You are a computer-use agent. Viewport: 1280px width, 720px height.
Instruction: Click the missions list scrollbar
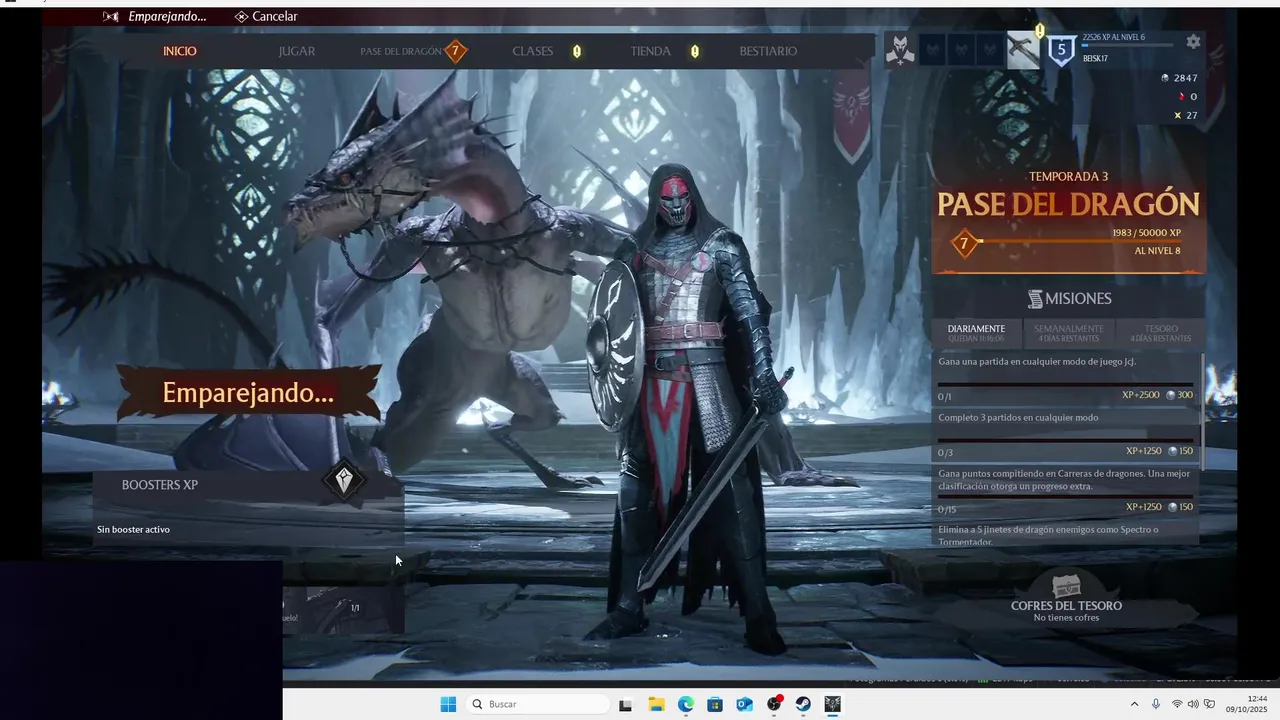(x=1202, y=410)
